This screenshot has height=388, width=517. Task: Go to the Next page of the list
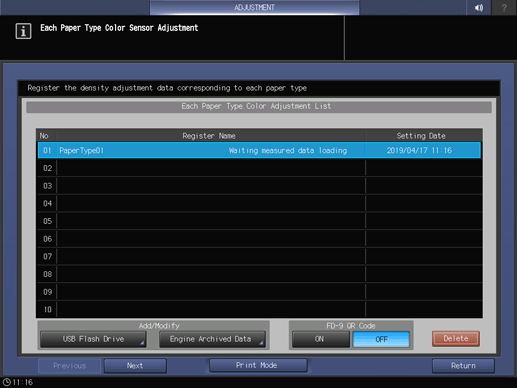pyautogui.click(x=135, y=366)
